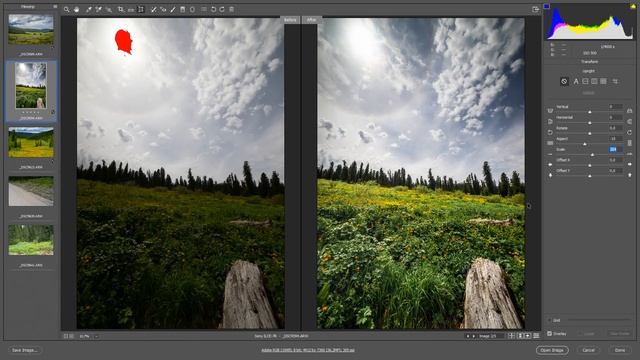Apply Level Upright correction
Image resolution: width=640 pixels, height=360 pixels.
[585, 81]
